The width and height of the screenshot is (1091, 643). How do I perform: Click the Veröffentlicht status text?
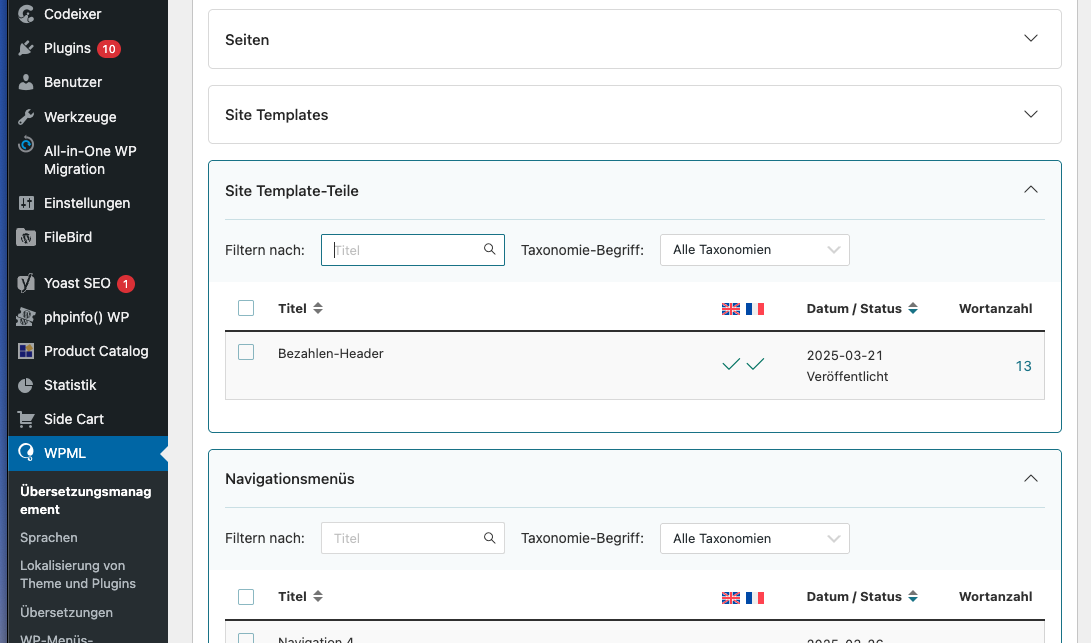click(847, 376)
